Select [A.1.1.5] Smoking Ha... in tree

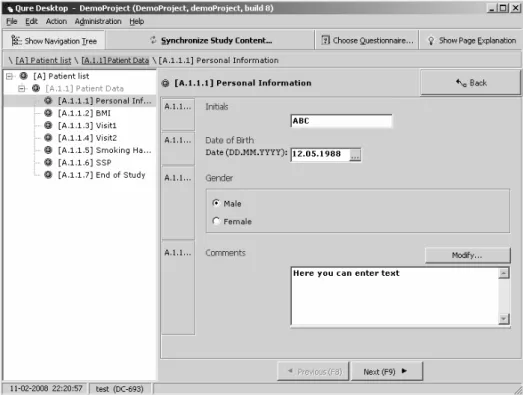[x=104, y=150]
